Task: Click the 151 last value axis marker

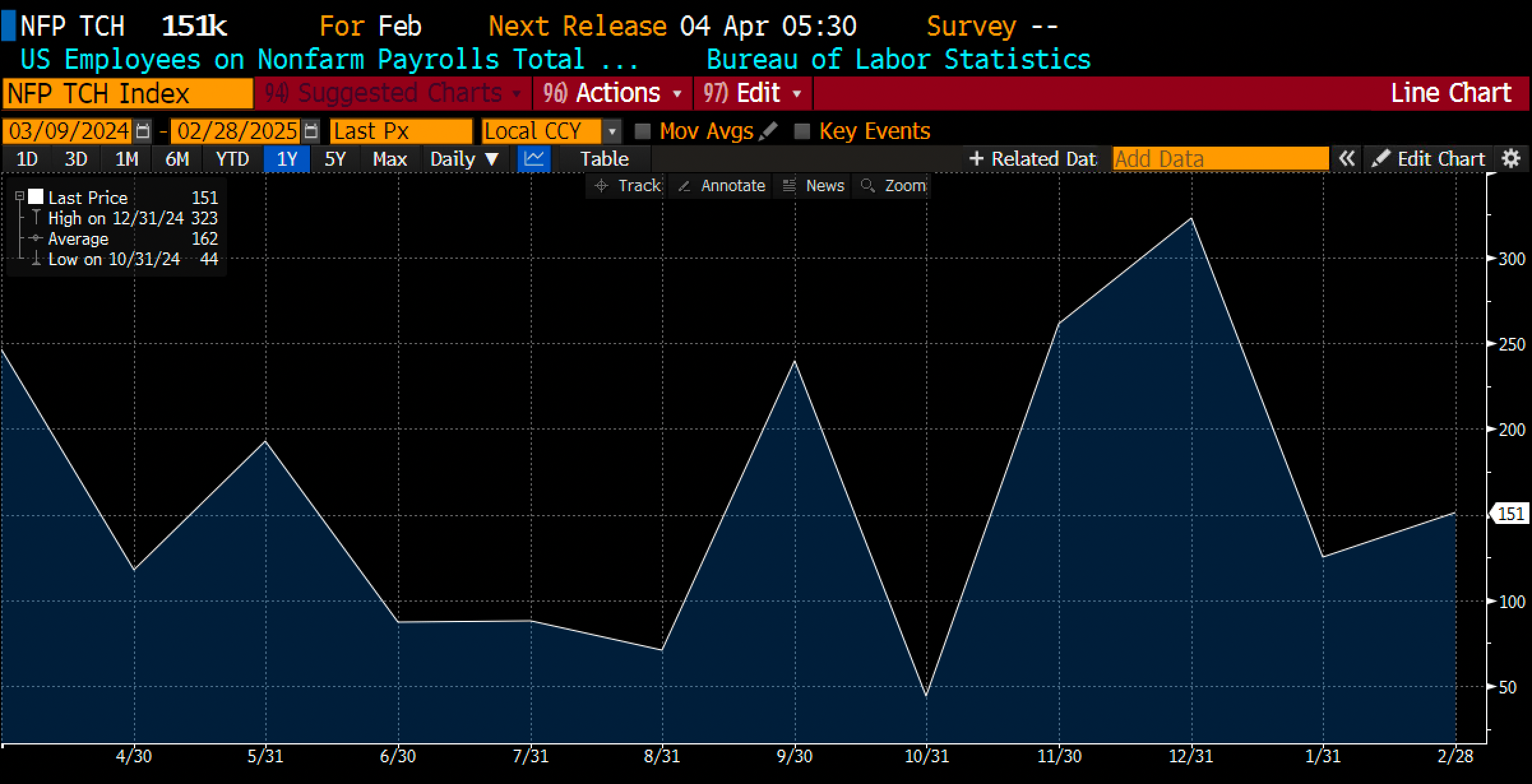Action: pyautogui.click(x=1510, y=514)
